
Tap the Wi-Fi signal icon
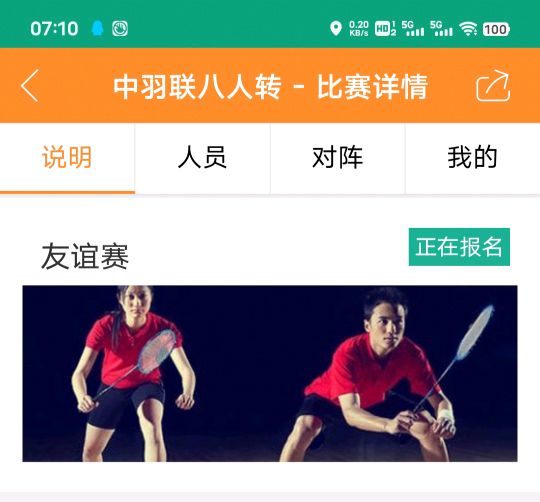tap(468, 29)
